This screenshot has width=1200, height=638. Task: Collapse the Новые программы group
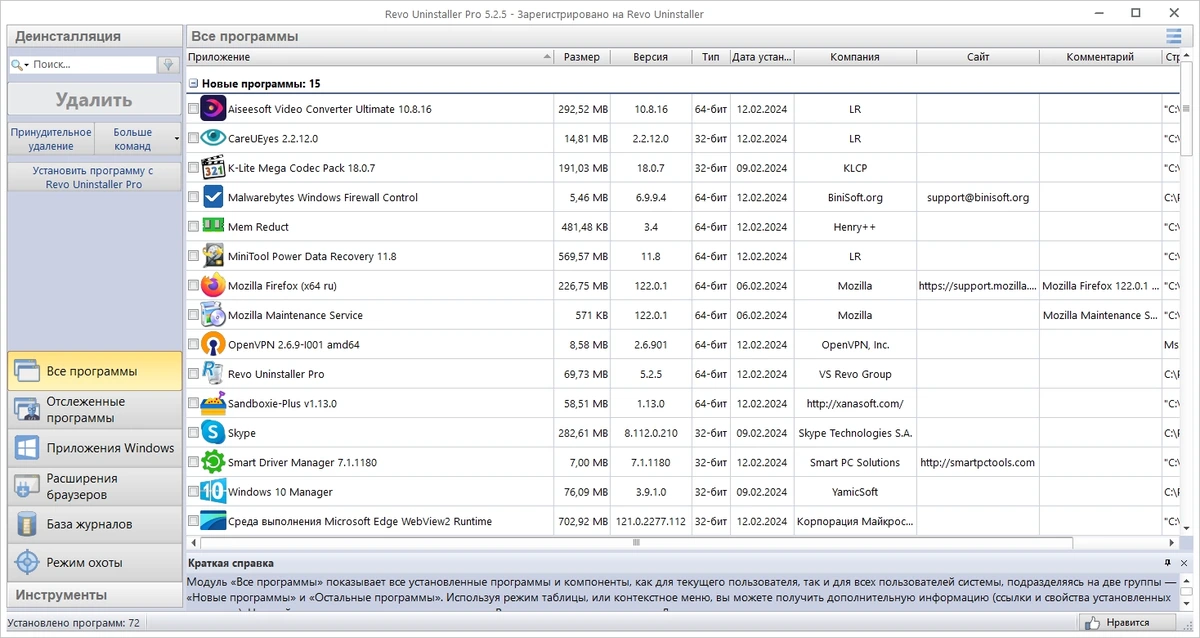[193, 84]
